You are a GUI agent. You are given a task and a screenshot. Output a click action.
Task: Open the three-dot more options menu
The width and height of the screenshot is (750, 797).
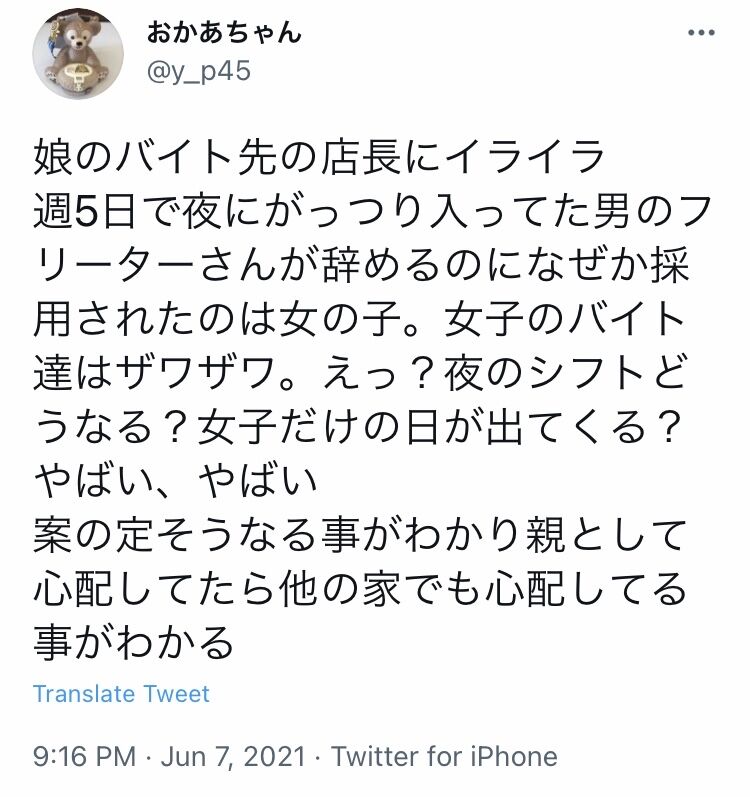pos(701,33)
